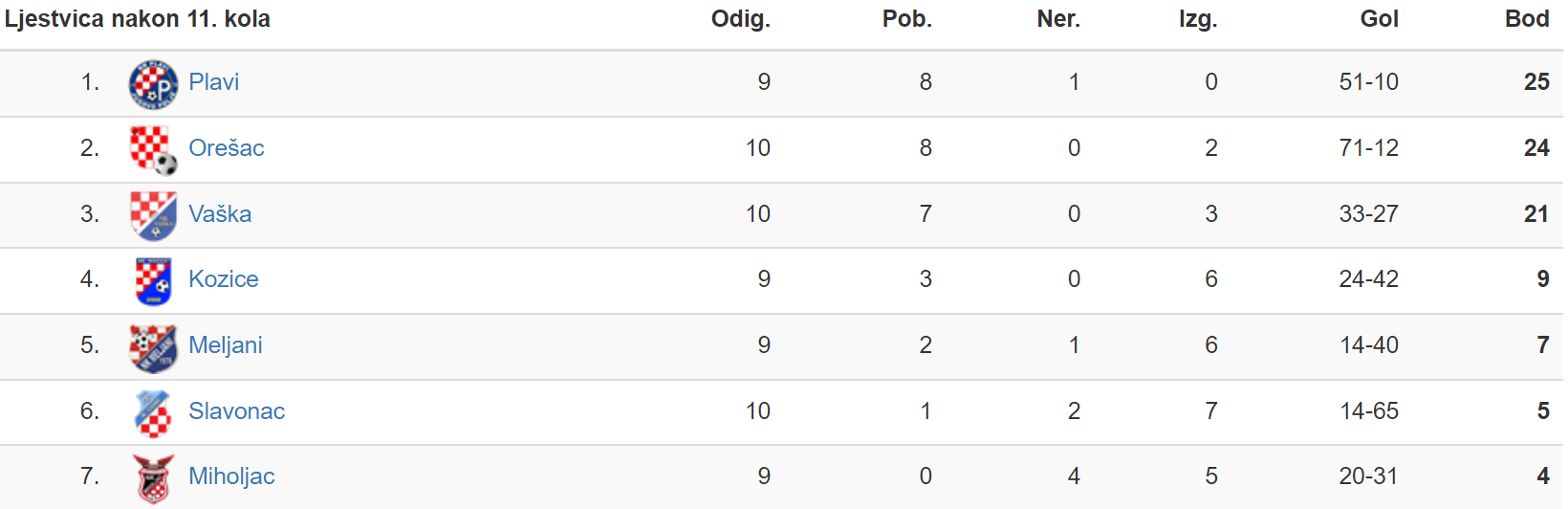The height and width of the screenshot is (509, 1568).
Task: Click the Gol column header
Action: point(1379,19)
